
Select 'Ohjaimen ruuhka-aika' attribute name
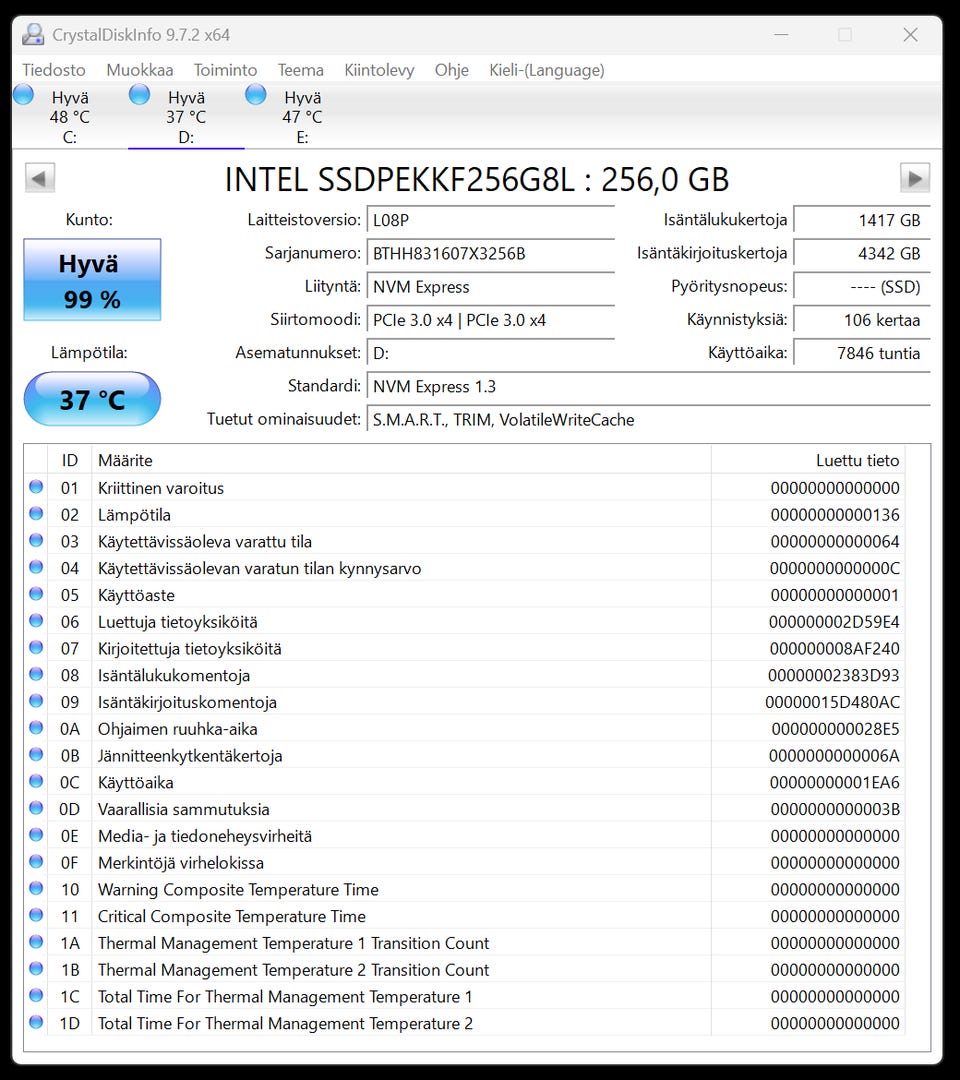(x=178, y=729)
